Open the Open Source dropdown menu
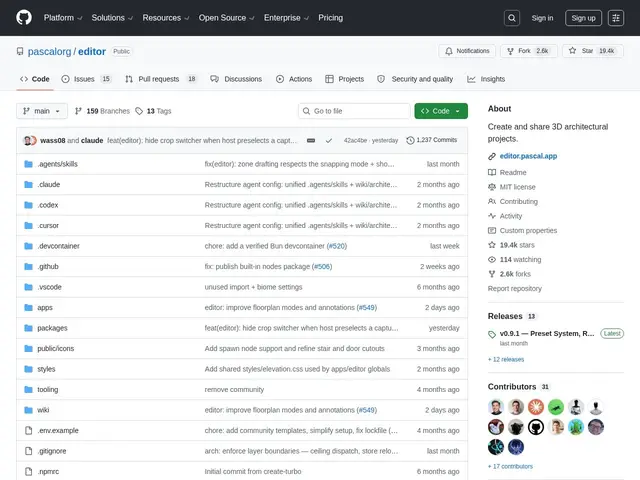The image size is (640, 480). (x=227, y=18)
